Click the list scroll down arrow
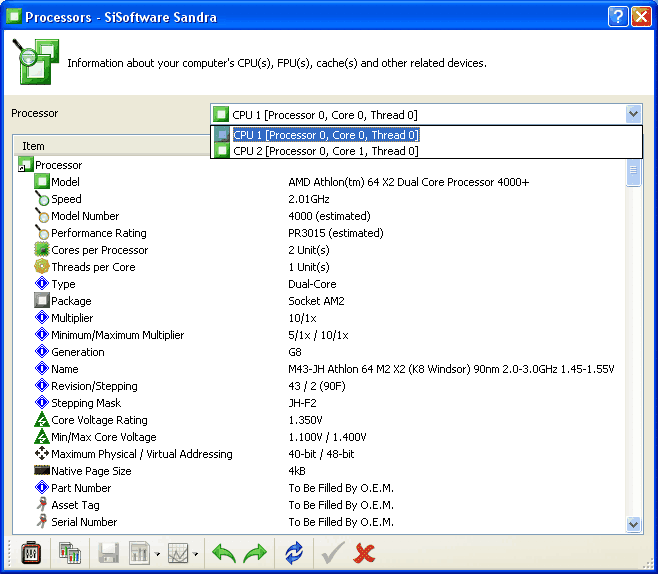Image resolution: width=658 pixels, height=574 pixels. point(633,524)
